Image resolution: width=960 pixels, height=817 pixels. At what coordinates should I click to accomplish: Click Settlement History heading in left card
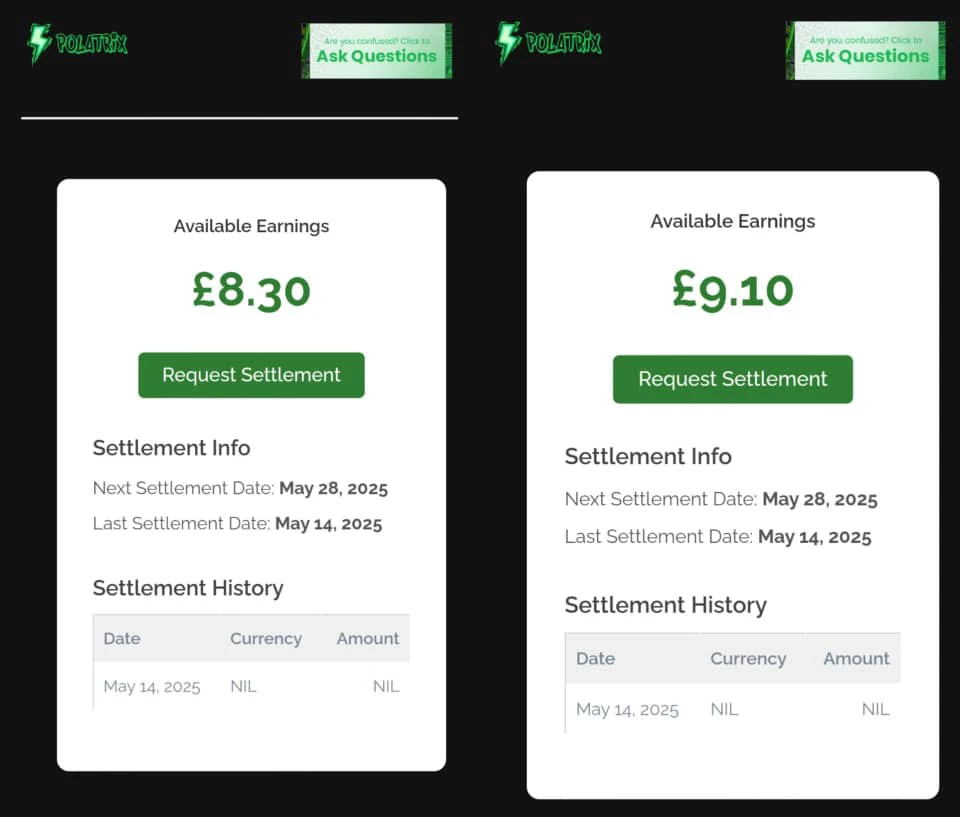click(188, 588)
